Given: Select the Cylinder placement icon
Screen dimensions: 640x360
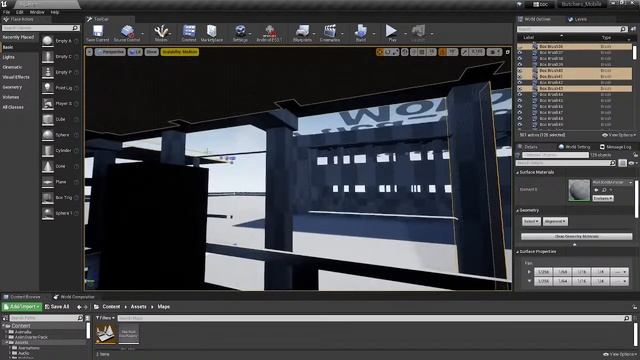Looking at the screenshot, I should [x=48, y=151].
